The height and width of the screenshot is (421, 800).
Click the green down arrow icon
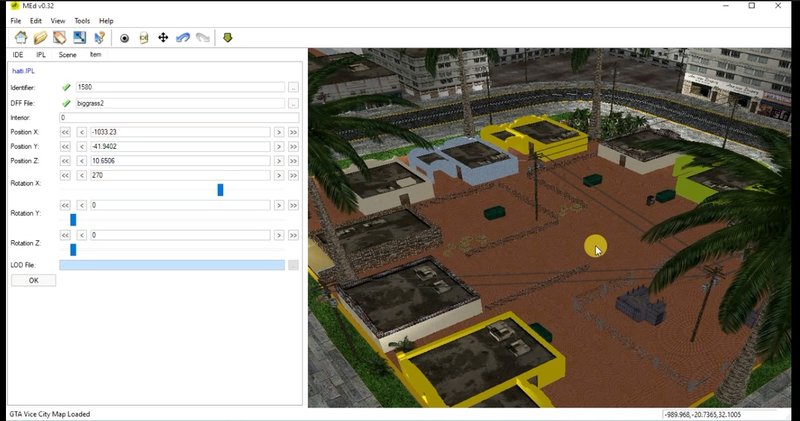(x=228, y=37)
